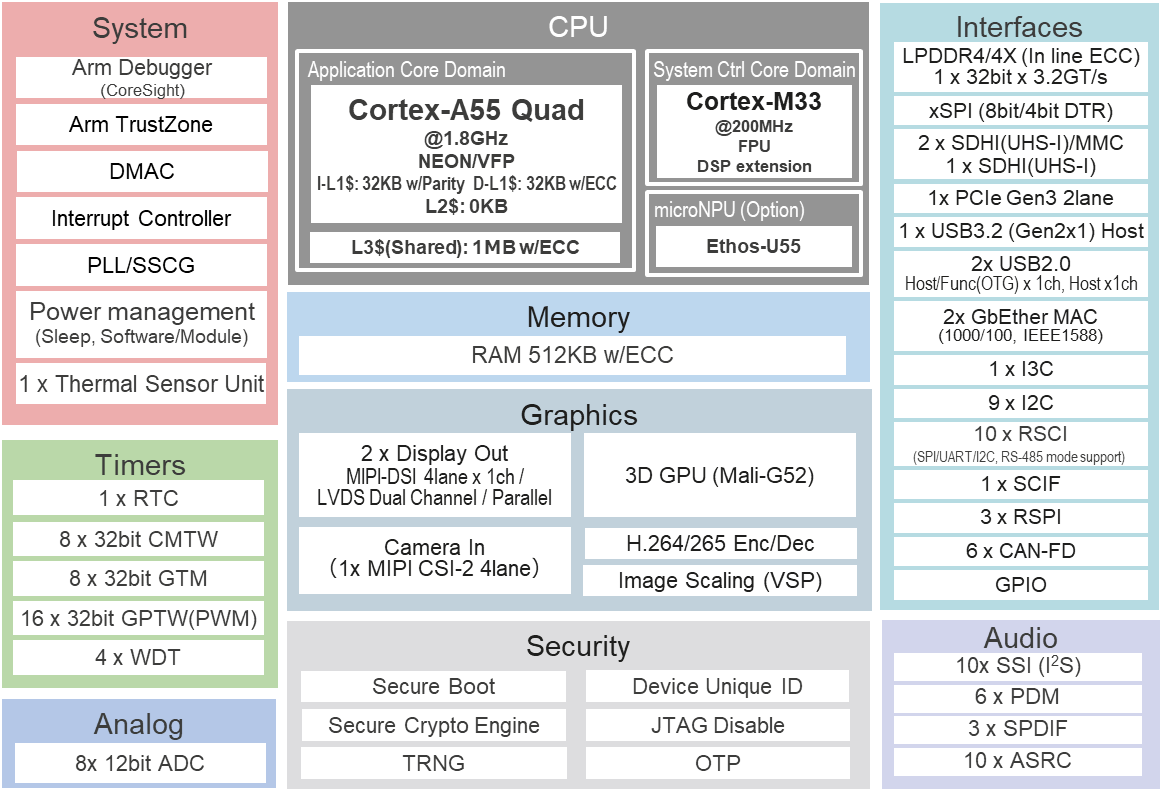Screen dimensions: 1161x790
Task: Expand the System Ctrl Core Domain section
Action: click(754, 71)
